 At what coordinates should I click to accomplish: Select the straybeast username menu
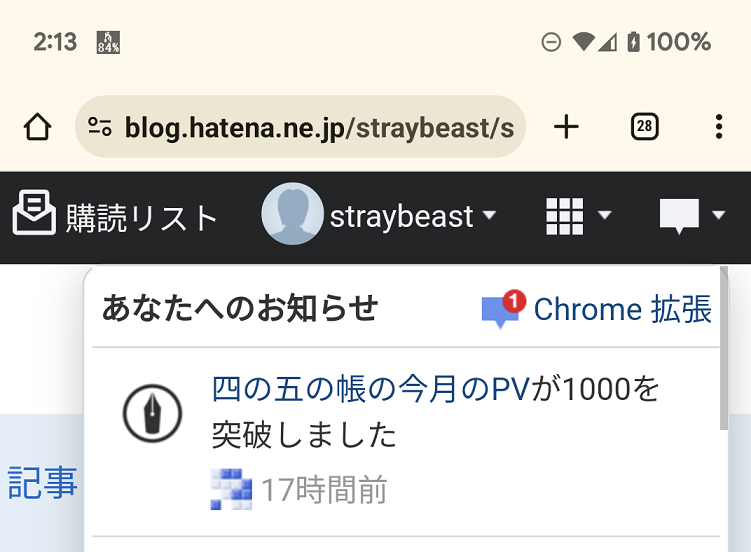tap(401, 216)
